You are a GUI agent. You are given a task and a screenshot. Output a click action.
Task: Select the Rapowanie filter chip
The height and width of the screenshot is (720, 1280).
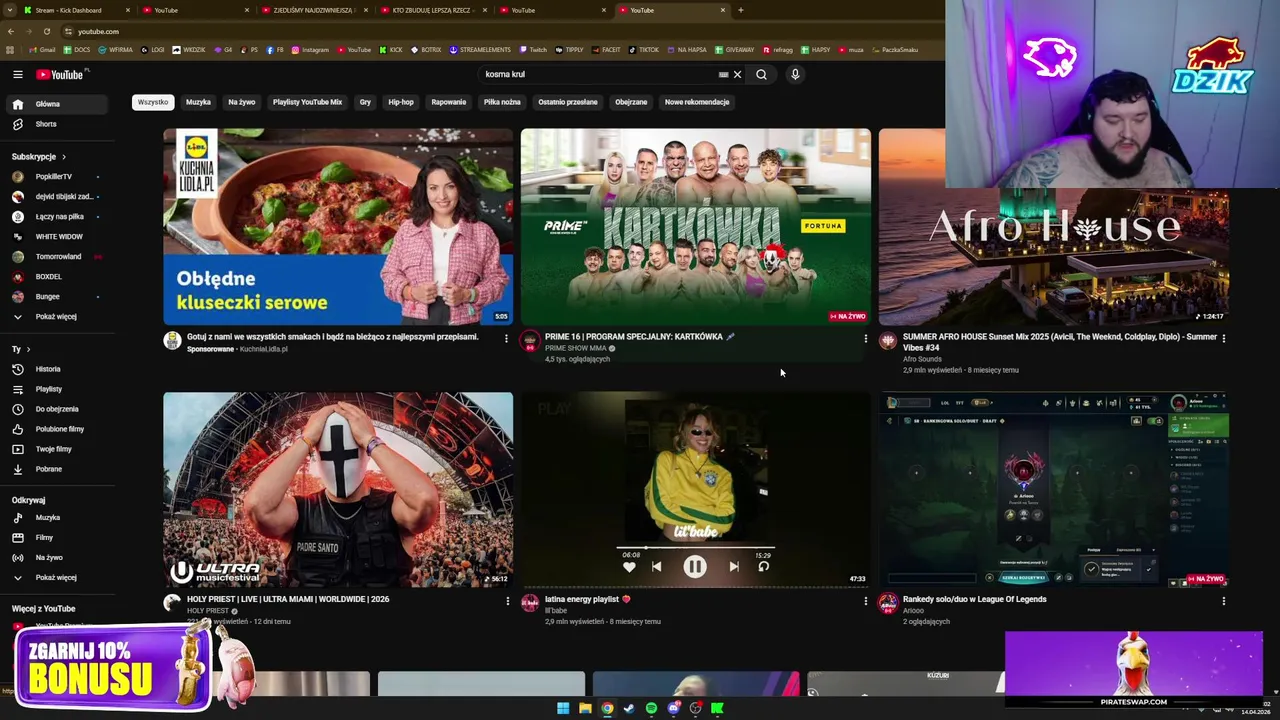(449, 102)
